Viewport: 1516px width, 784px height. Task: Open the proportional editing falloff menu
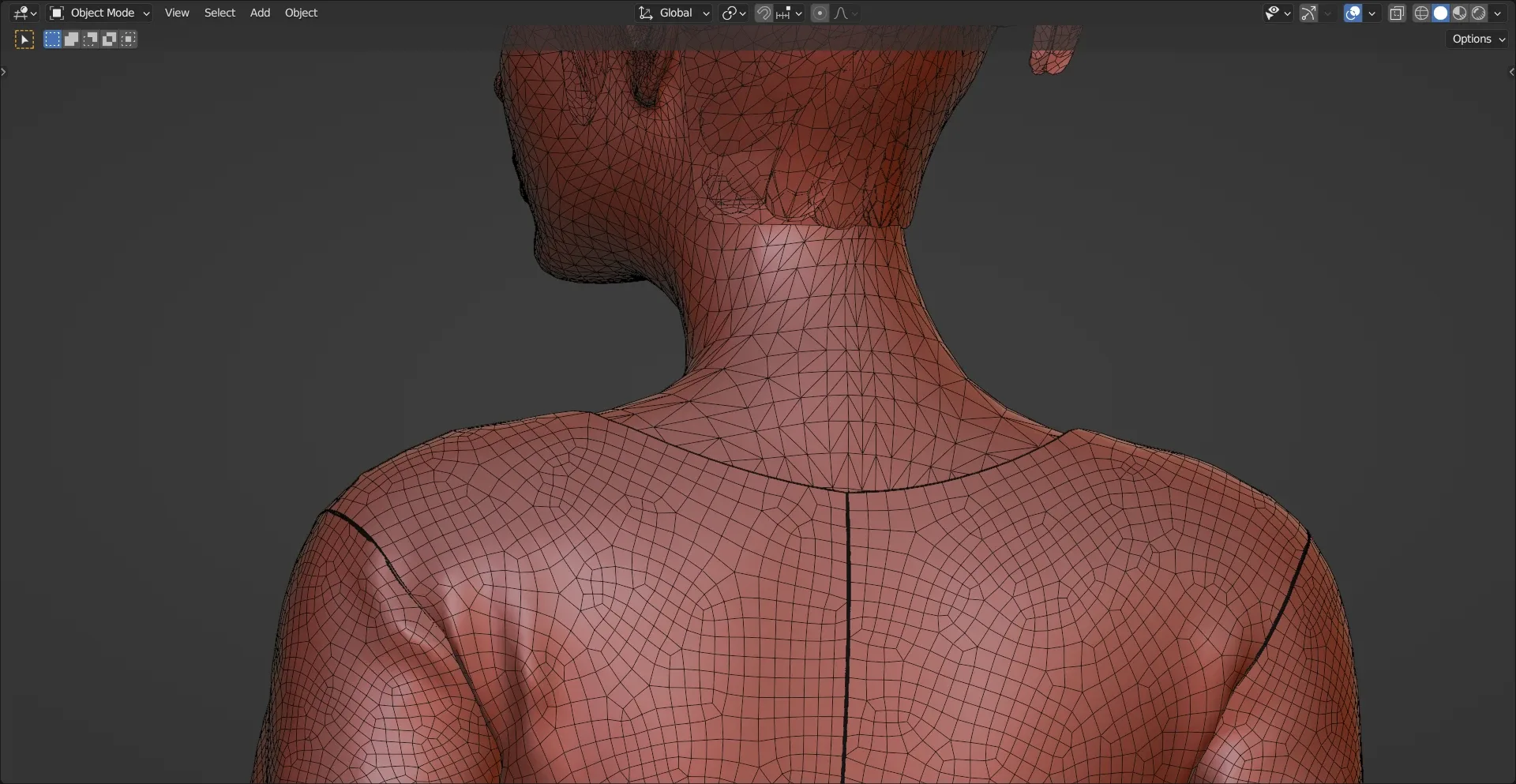point(846,13)
